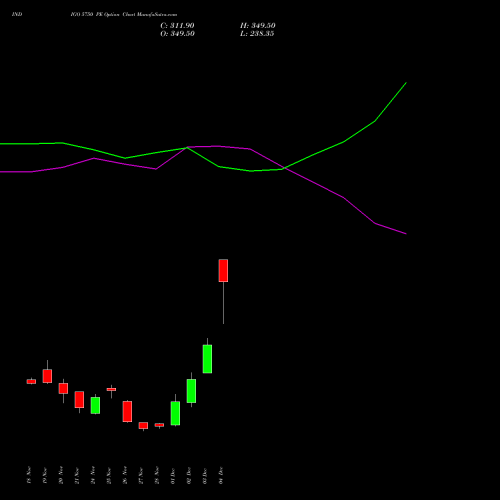Click the open value O: 349.50
The height and width of the screenshot is (500, 500).
point(177,34)
